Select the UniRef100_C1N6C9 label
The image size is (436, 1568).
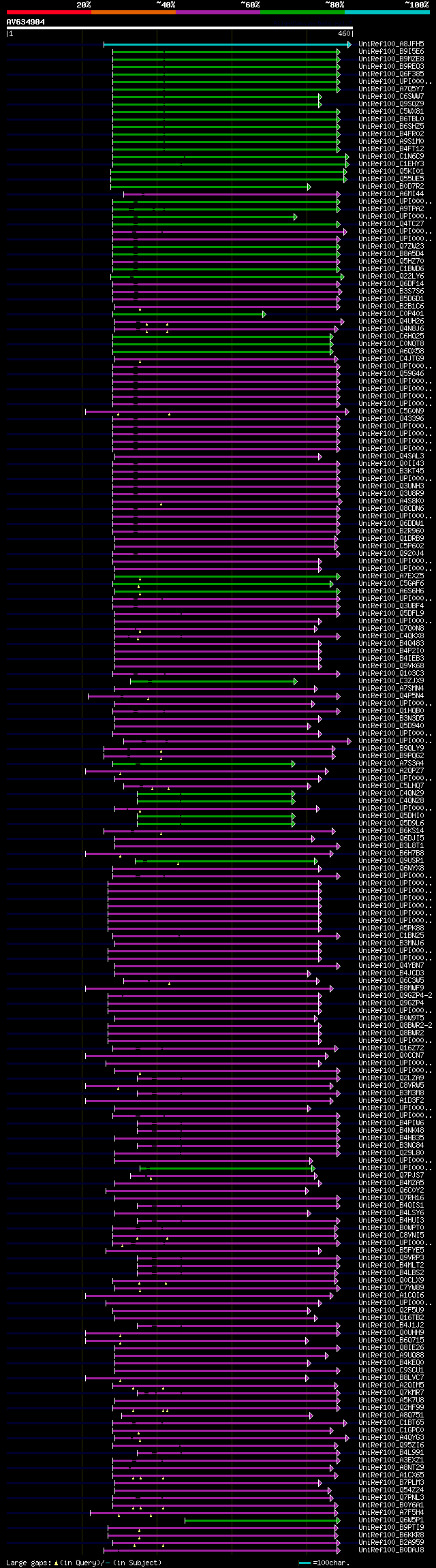tap(391, 157)
